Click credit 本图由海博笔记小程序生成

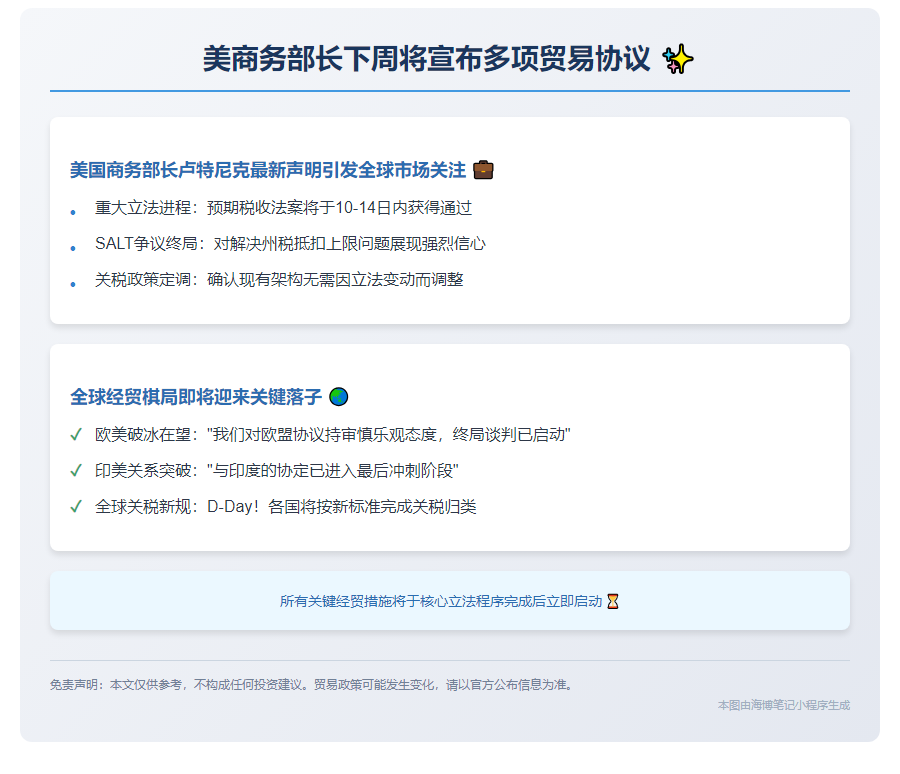tap(783, 705)
